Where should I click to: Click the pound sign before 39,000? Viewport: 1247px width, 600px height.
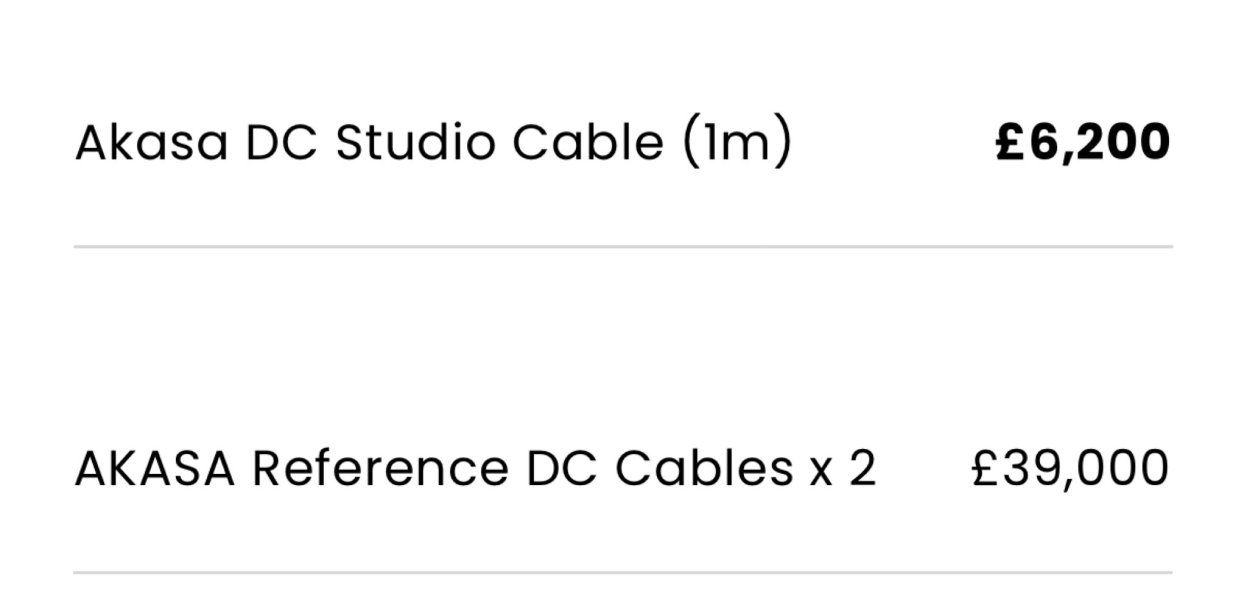click(x=986, y=469)
